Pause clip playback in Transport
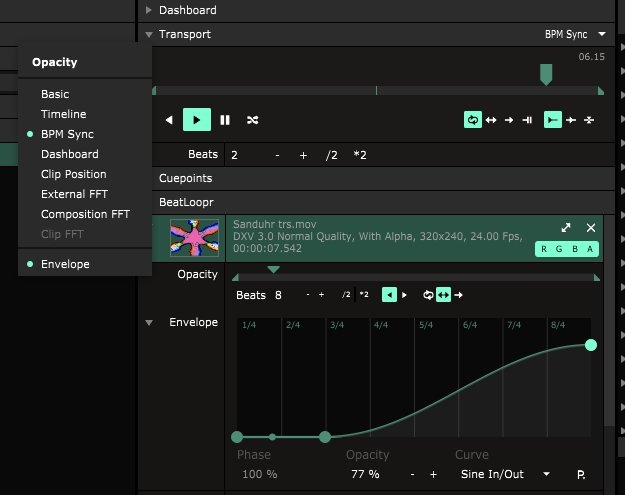 [x=225, y=120]
